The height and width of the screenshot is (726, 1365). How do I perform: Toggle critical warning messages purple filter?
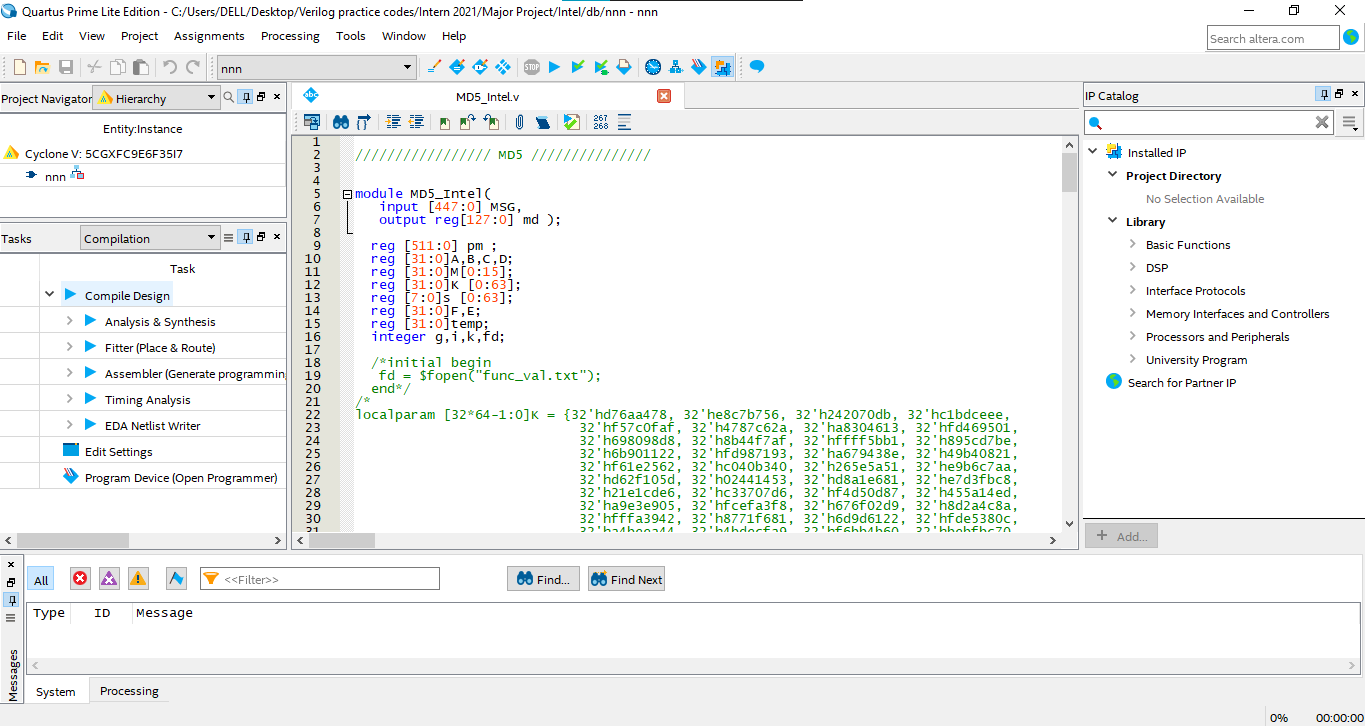coord(109,579)
